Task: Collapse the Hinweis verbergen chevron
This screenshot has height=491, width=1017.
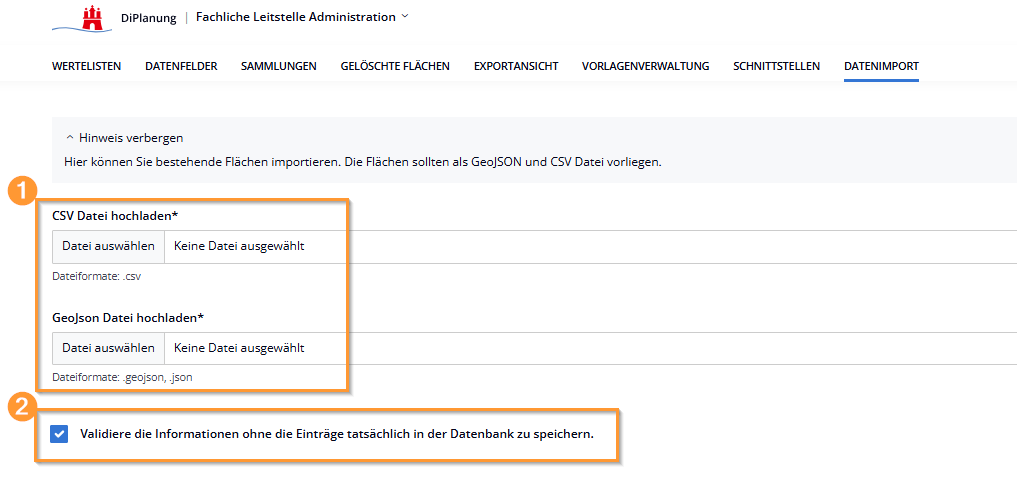Action: [x=70, y=138]
